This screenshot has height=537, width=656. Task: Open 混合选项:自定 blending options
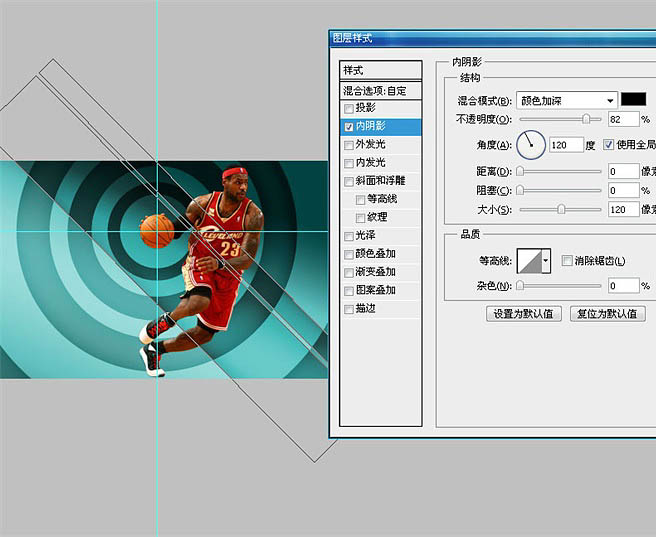pyautogui.click(x=380, y=91)
